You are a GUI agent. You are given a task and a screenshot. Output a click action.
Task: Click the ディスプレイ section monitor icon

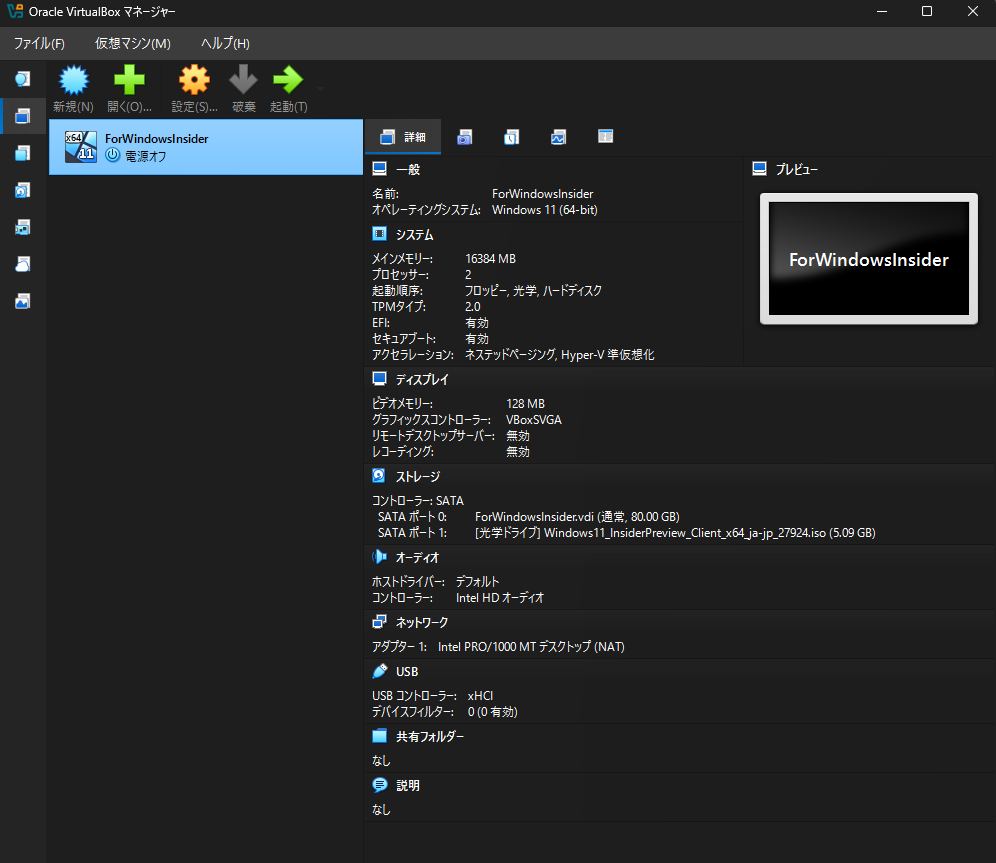click(x=379, y=378)
